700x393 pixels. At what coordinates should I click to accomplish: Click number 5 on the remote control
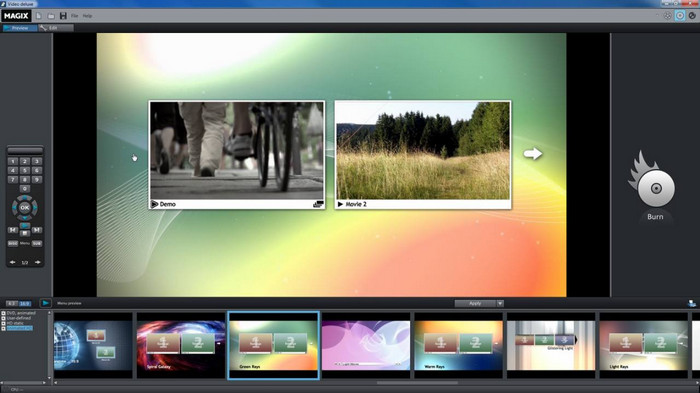(25, 170)
